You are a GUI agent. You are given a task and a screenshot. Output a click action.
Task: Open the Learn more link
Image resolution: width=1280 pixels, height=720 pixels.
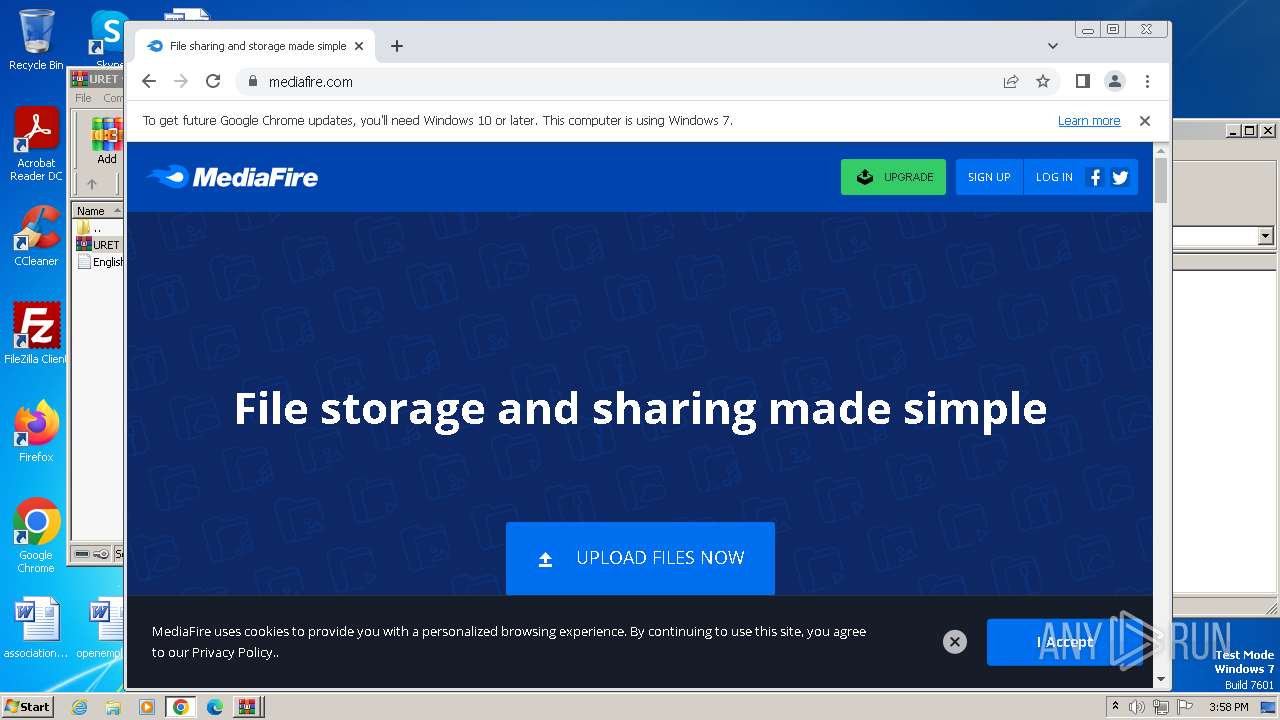click(1089, 120)
